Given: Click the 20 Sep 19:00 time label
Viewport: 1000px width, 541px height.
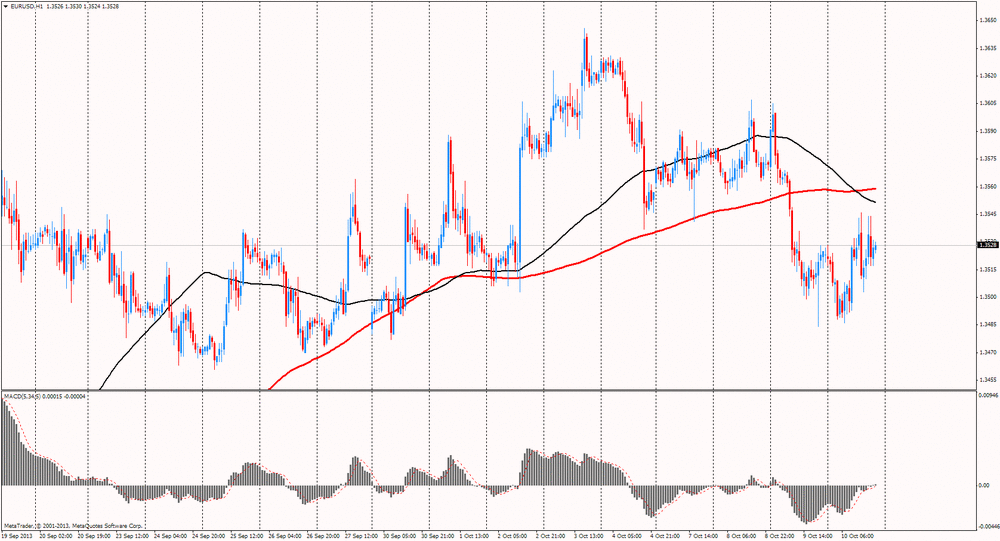Looking at the screenshot, I should (x=92, y=537).
